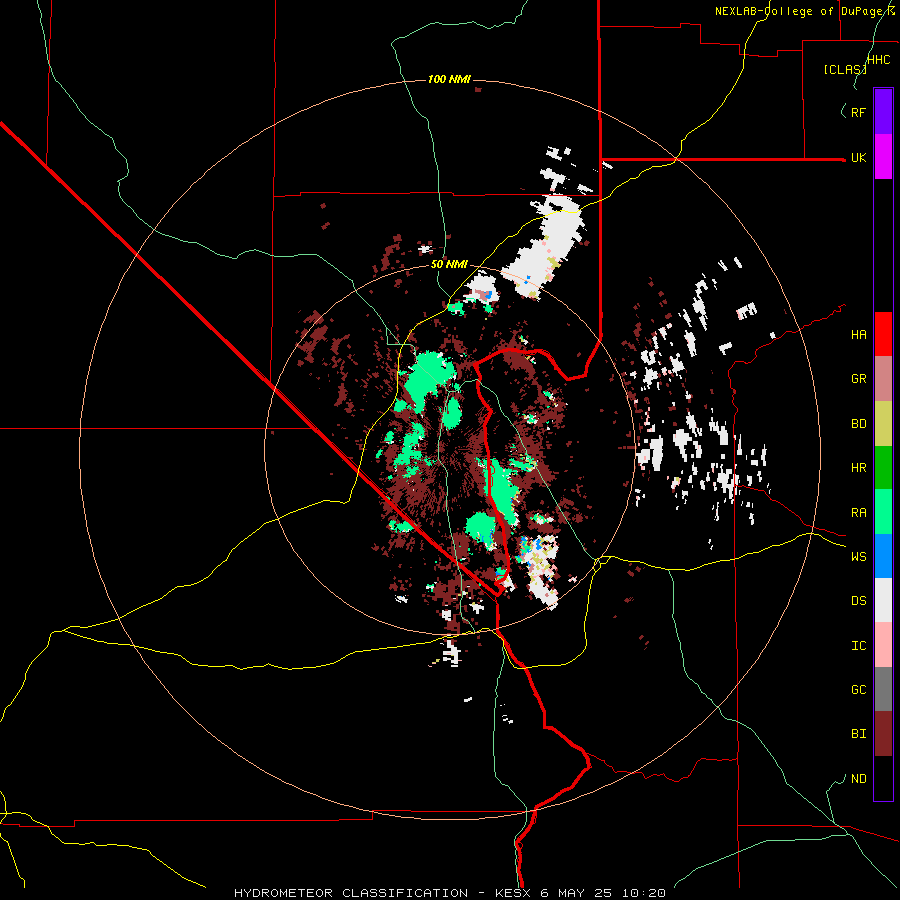Select the DS dry snow white swatch
The width and height of the screenshot is (900, 900).
[883, 600]
